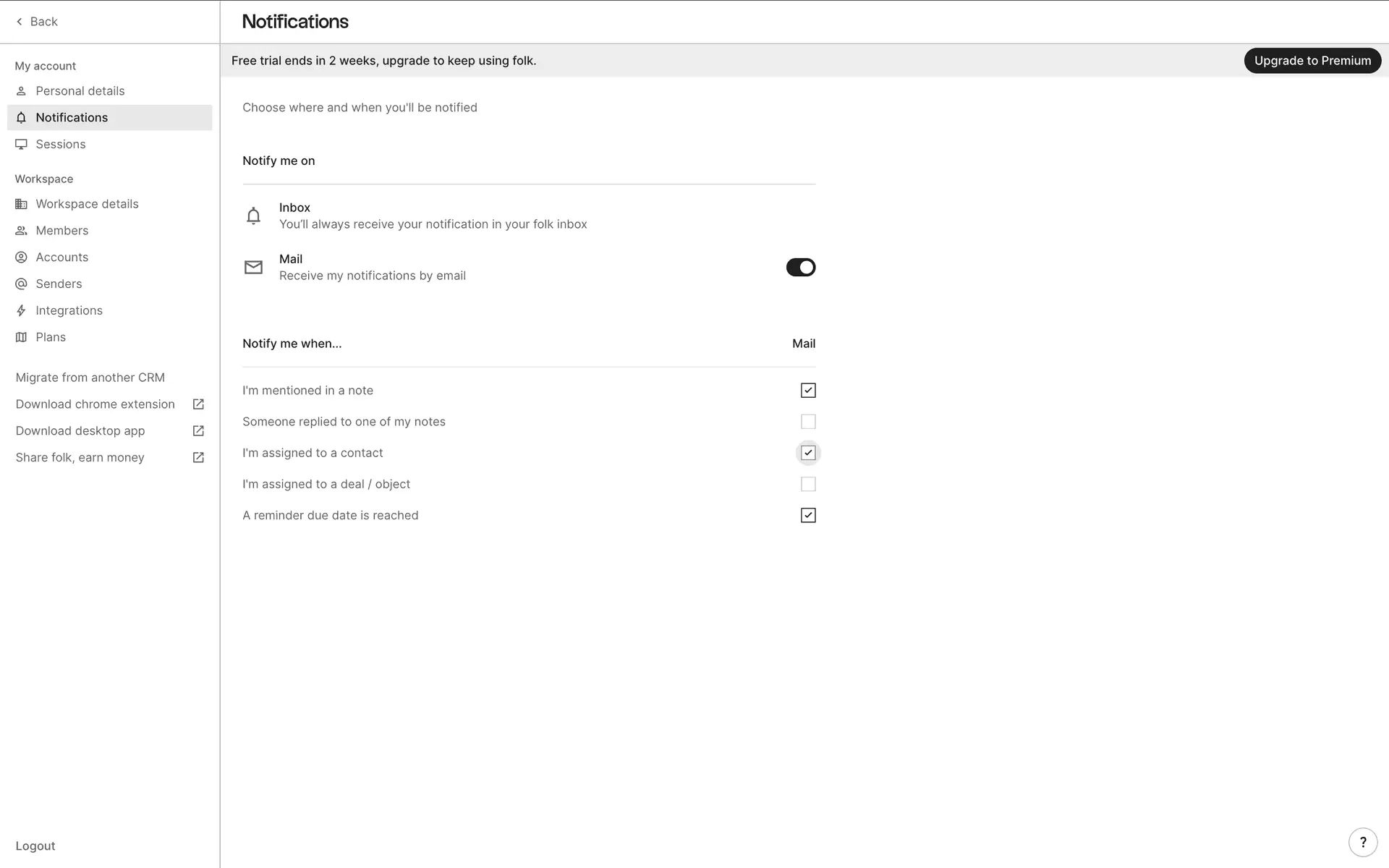Uncheck "A reminder due date is reached"

coord(808,515)
